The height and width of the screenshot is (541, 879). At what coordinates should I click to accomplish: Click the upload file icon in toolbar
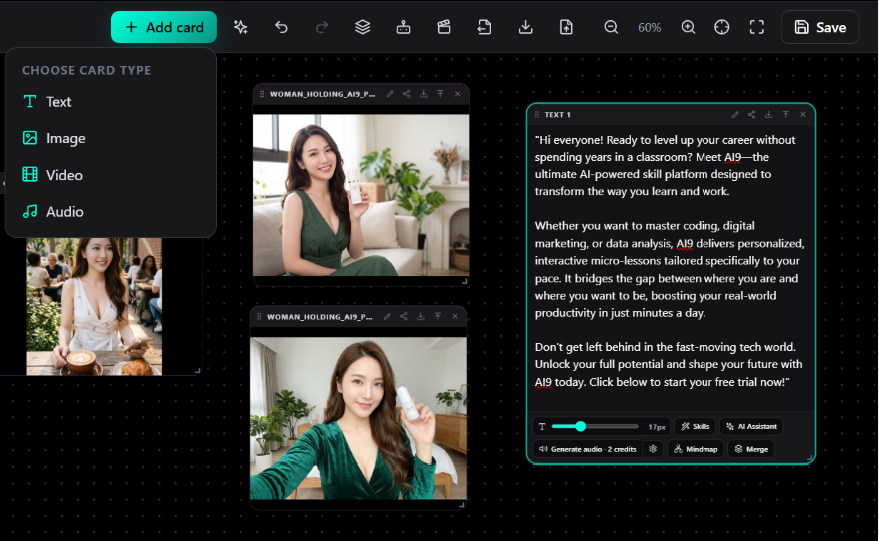(x=566, y=27)
